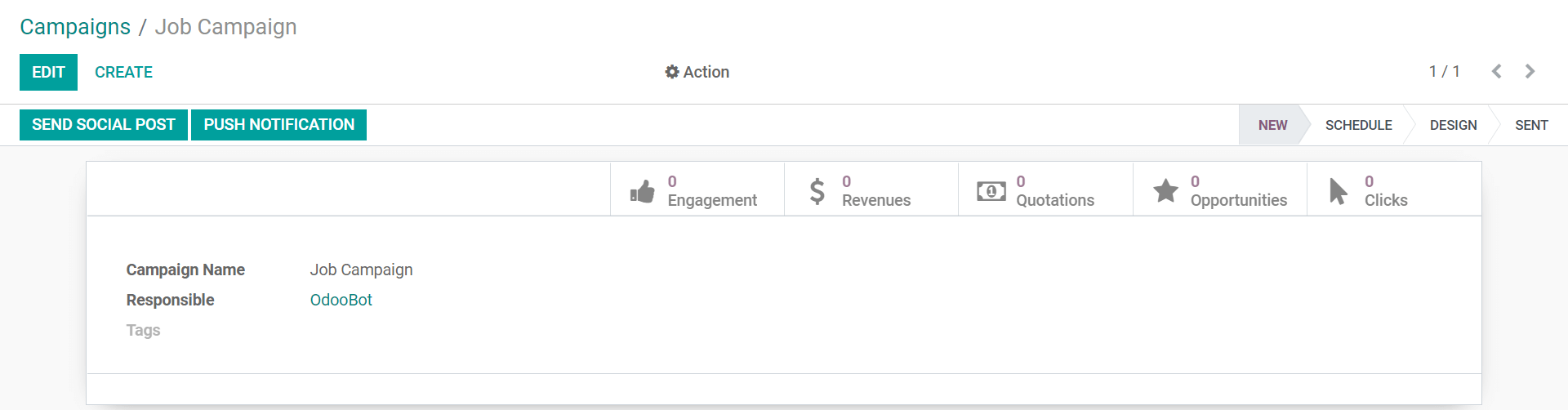Click the Responsible field label
Viewport: 1568px width, 410px height.
pyautogui.click(x=170, y=300)
